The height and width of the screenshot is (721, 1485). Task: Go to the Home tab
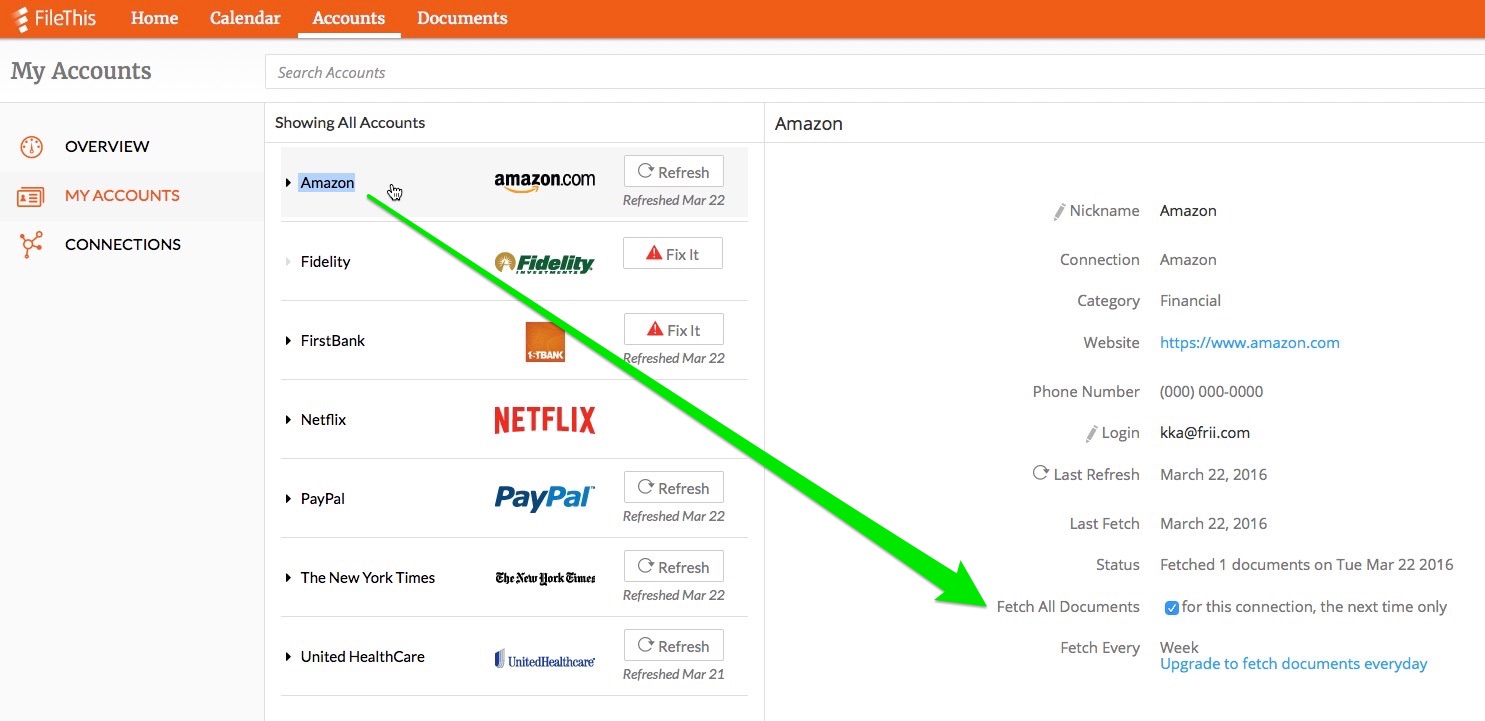tap(154, 19)
